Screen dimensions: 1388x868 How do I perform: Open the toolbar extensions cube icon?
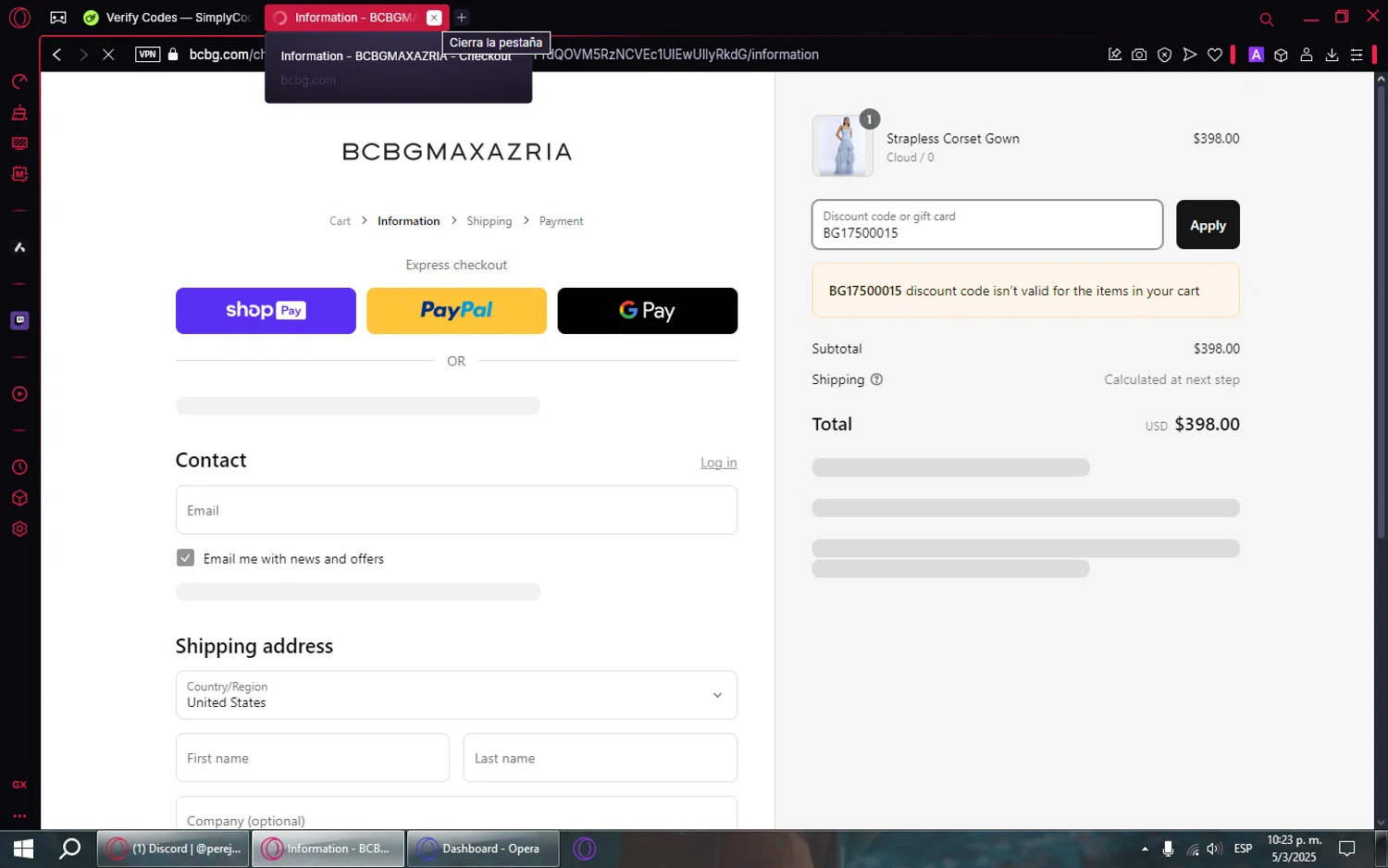pos(1281,55)
